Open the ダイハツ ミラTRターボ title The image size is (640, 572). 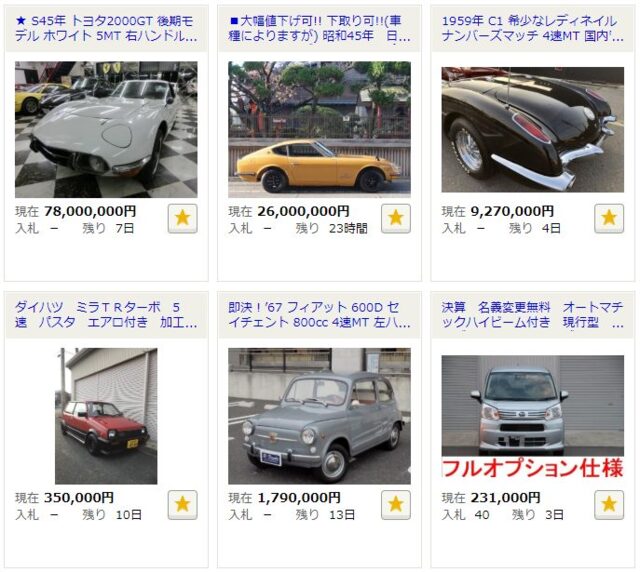(106, 314)
